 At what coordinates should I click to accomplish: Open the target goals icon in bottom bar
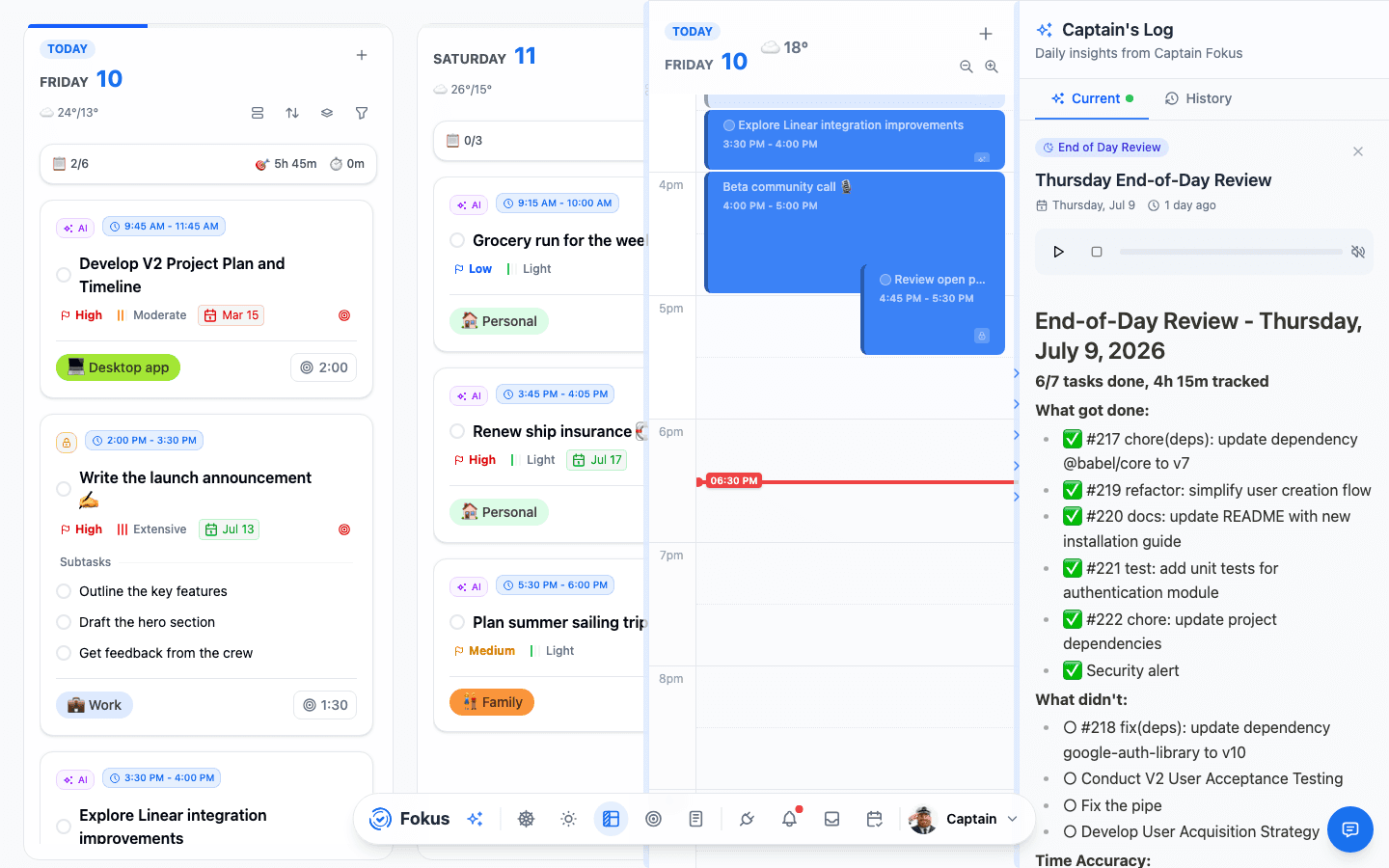pyautogui.click(x=654, y=819)
